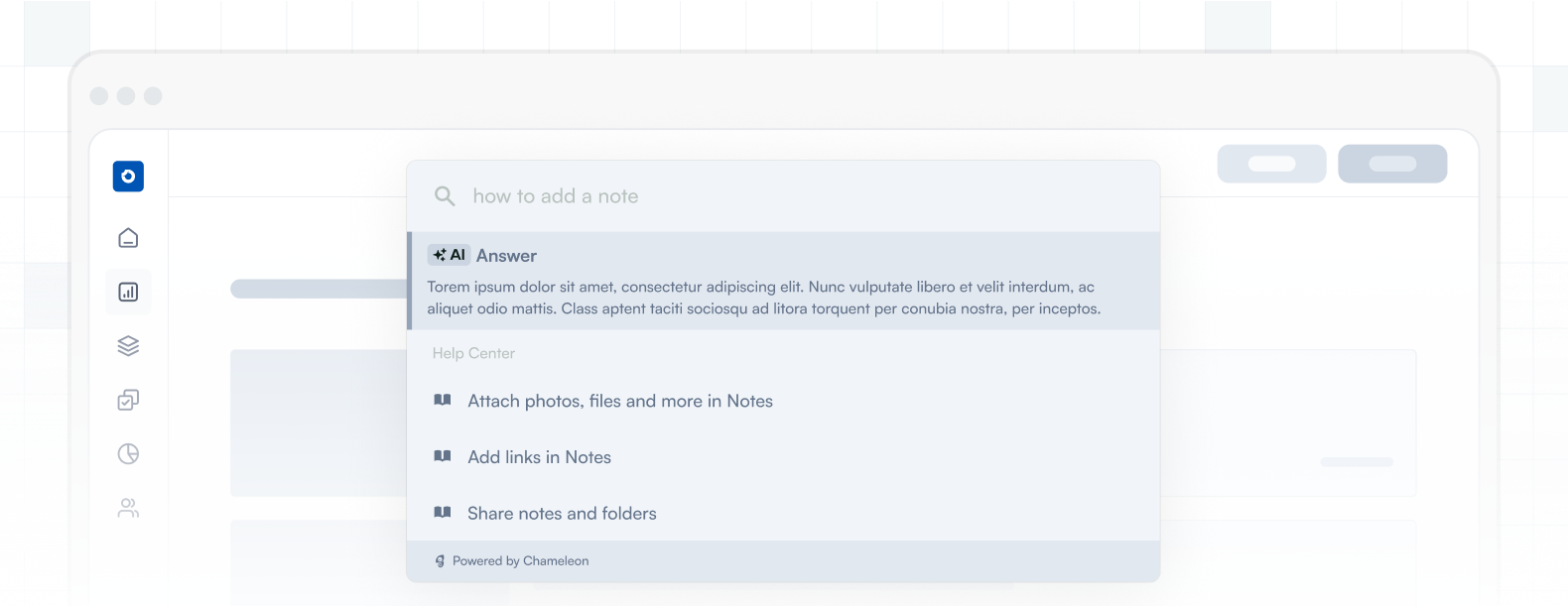Viewport: 1568px width, 606px height.
Task: Follow the Powered by Chameleon link
Action: pos(520,561)
